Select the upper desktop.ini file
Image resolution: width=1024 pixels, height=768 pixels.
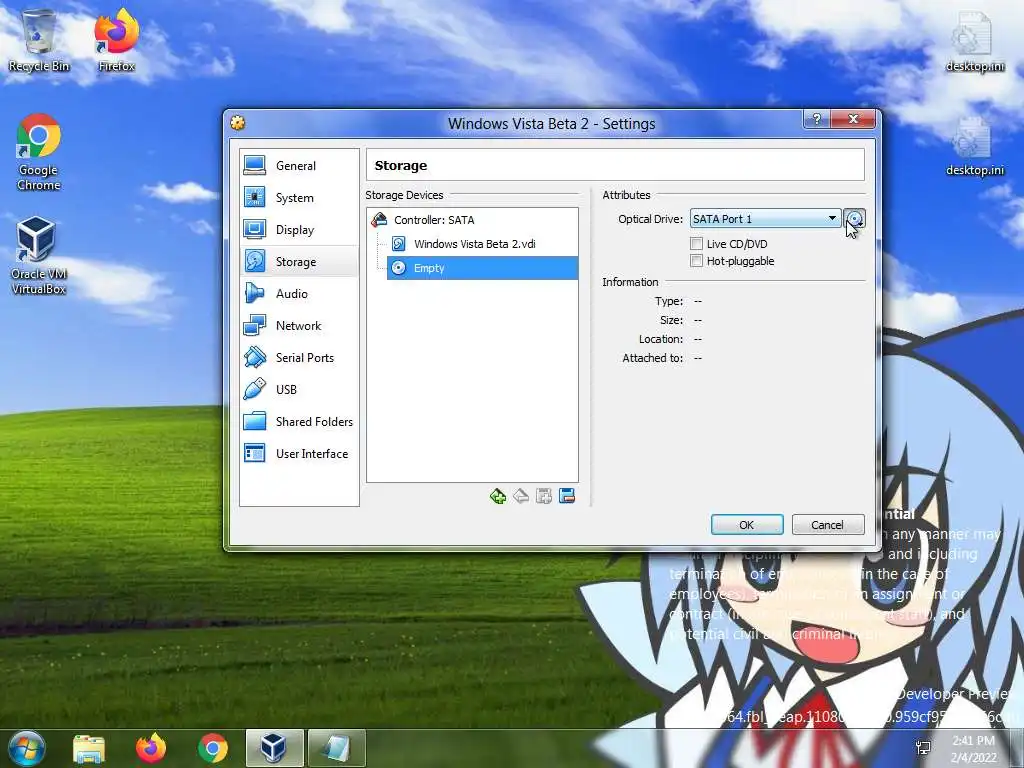point(974,42)
